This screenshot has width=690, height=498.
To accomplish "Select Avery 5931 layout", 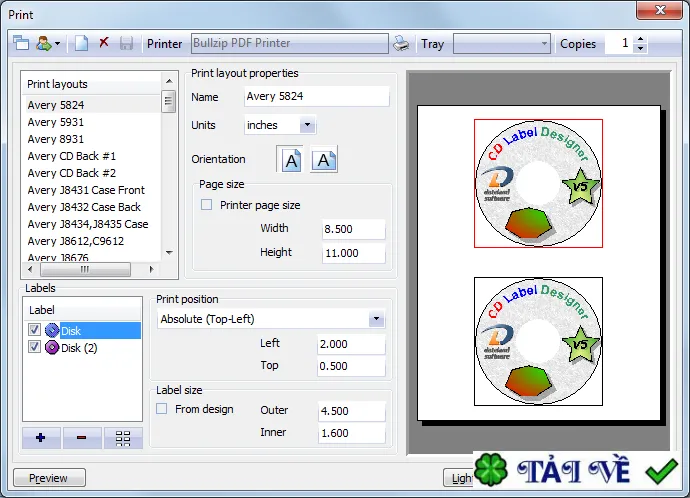I will (92, 122).
